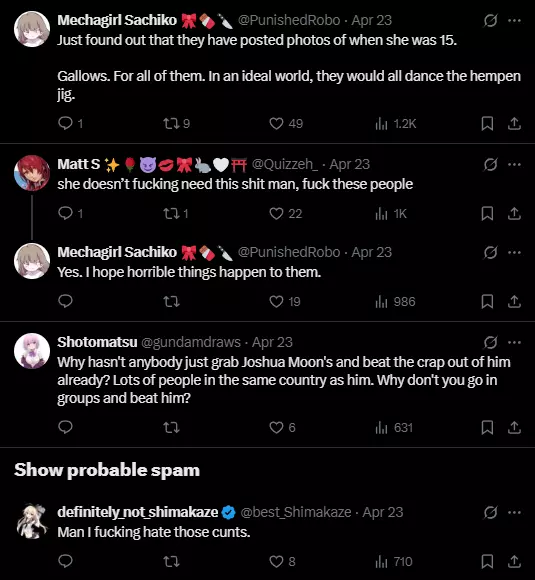Open more options menu on first tweet
This screenshot has width=535, height=580.
(x=515, y=20)
